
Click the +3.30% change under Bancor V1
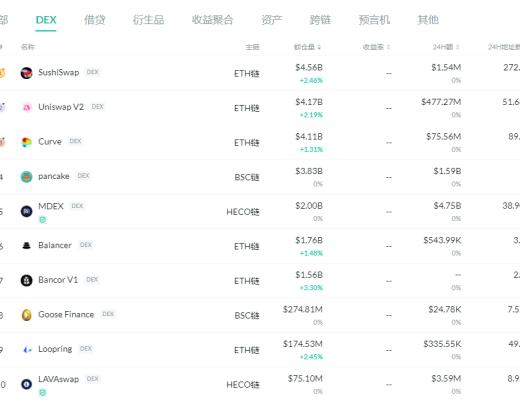[311, 288]
